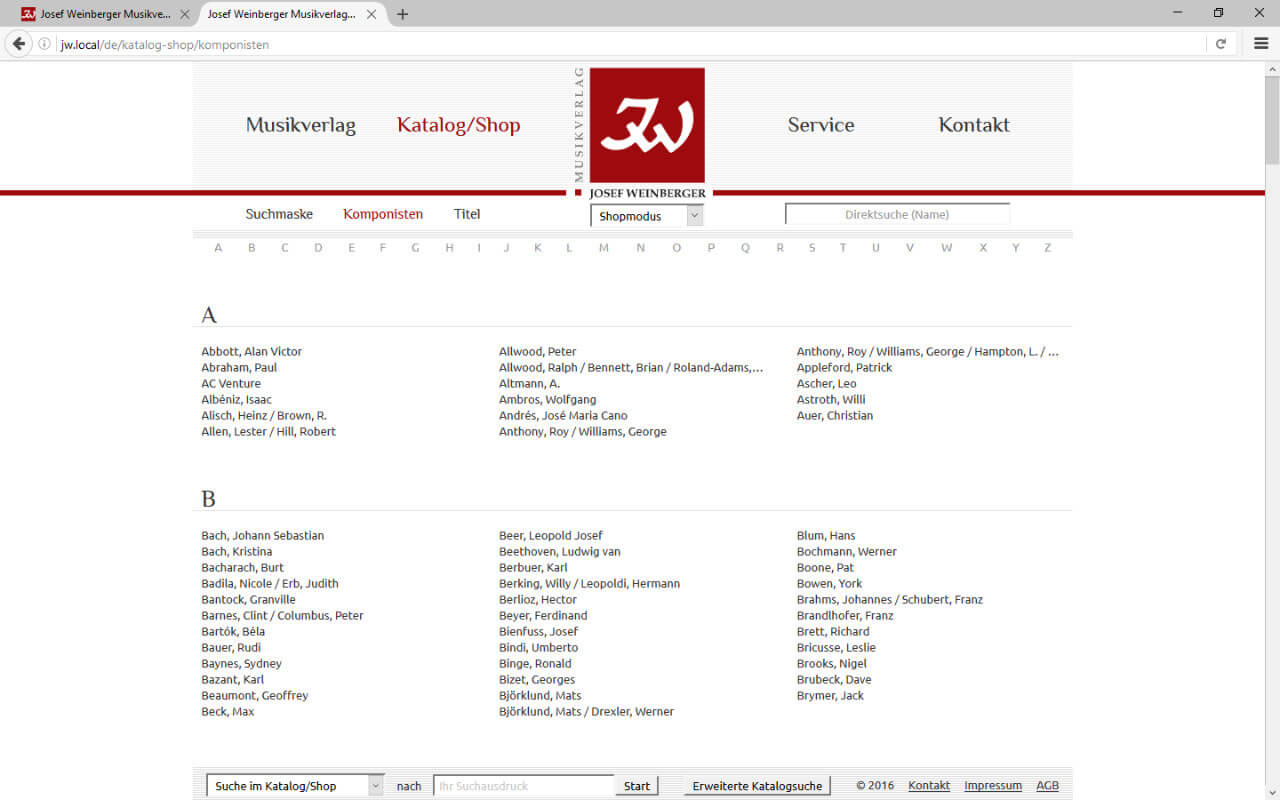Open composer Bartók, Béla
Viewport: 1280px width, 800px height.
tap(233, 631)
